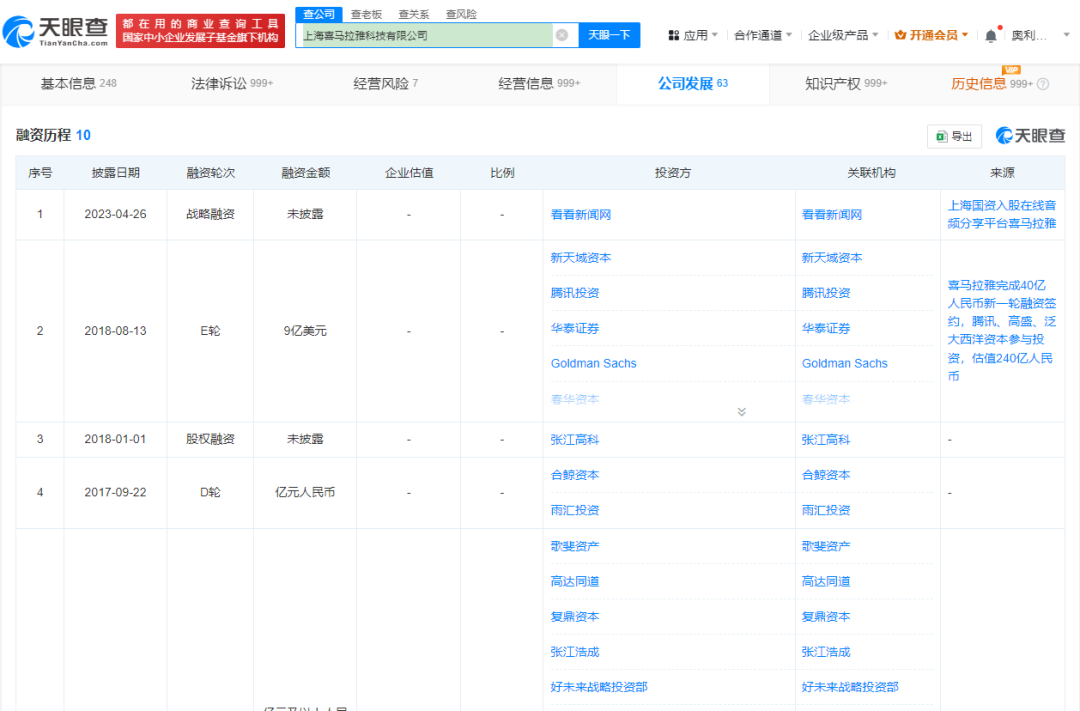The image size is (1080, 711).
Task: Open the 知识产权 tab
Action: 847,83
